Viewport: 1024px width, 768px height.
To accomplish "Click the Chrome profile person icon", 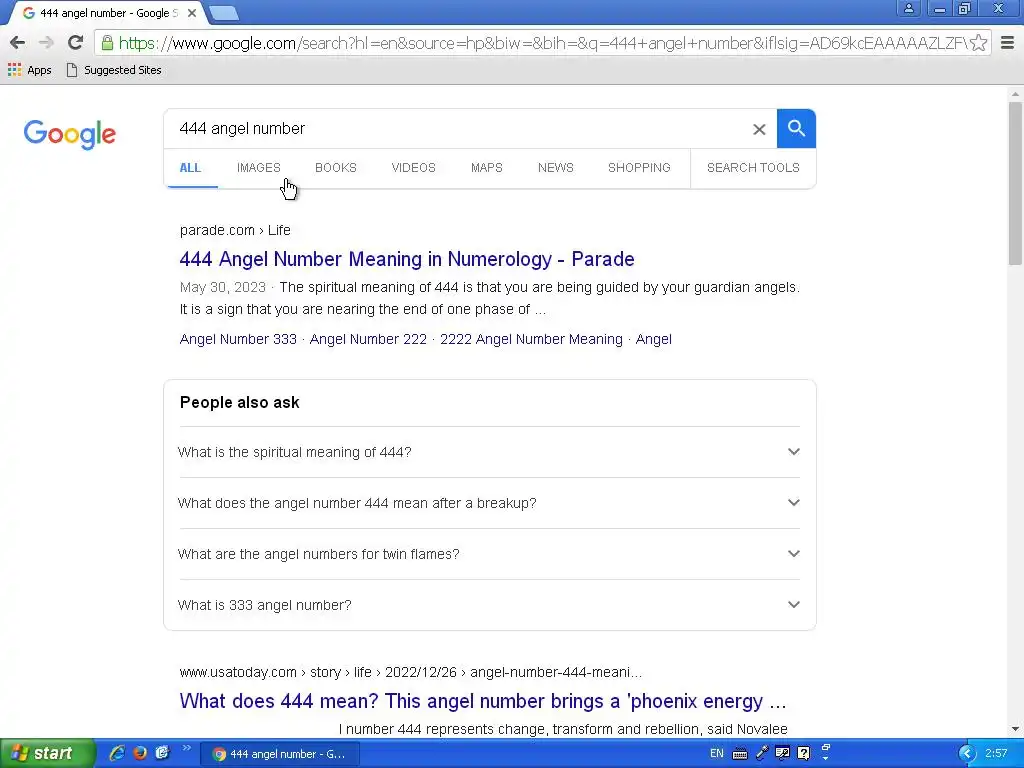I will click(x=908, y=8).
